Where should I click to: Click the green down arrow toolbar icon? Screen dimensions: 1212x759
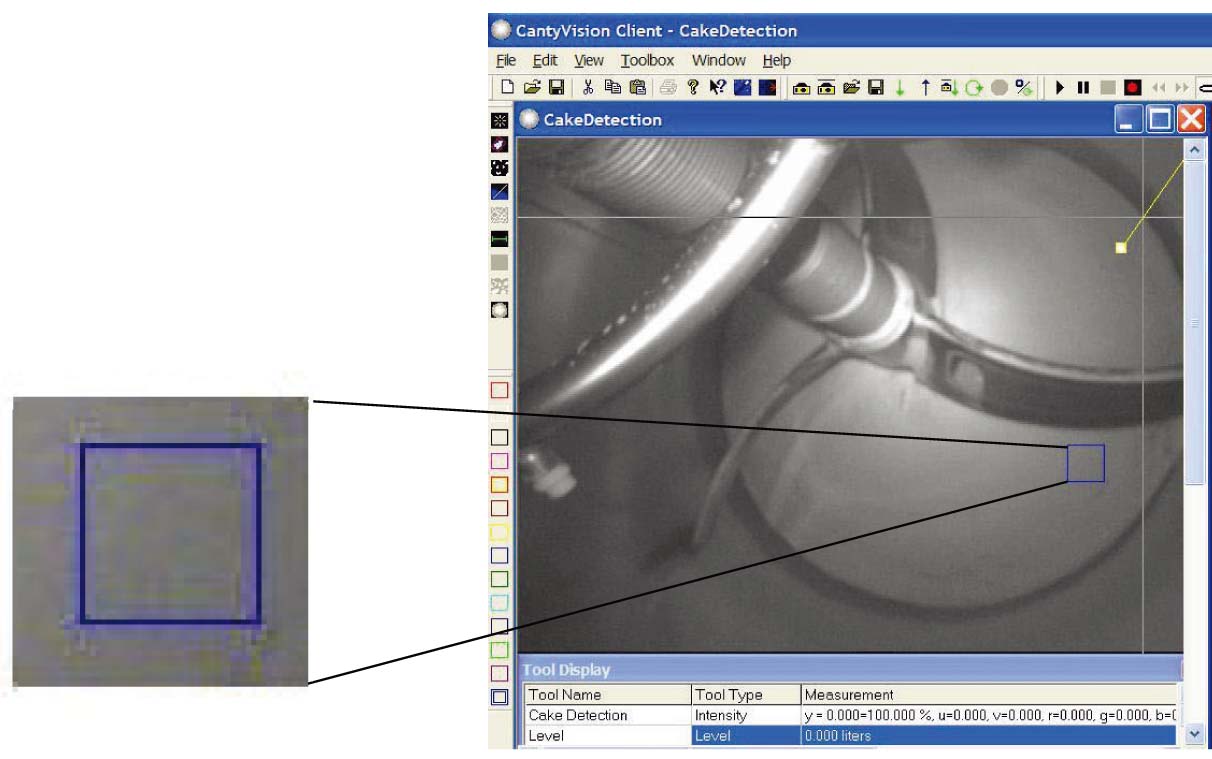[x=900, y=88]
